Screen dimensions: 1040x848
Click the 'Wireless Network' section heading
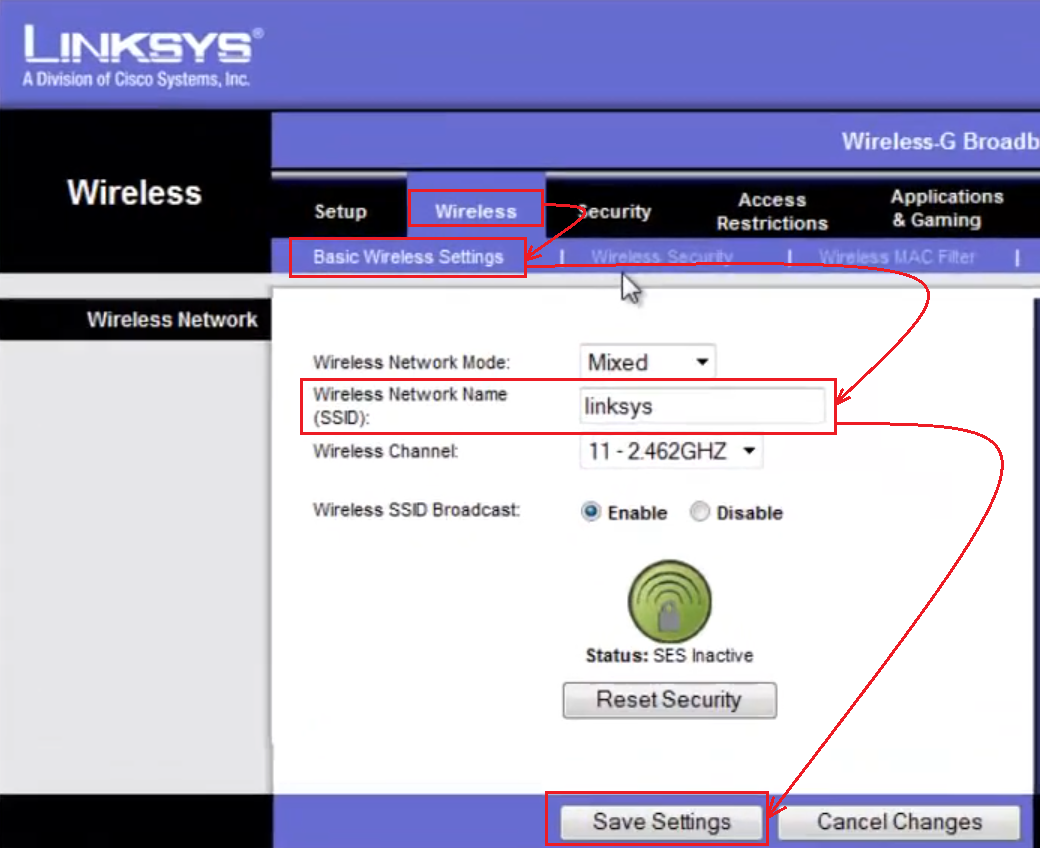(x=172, y=320)
